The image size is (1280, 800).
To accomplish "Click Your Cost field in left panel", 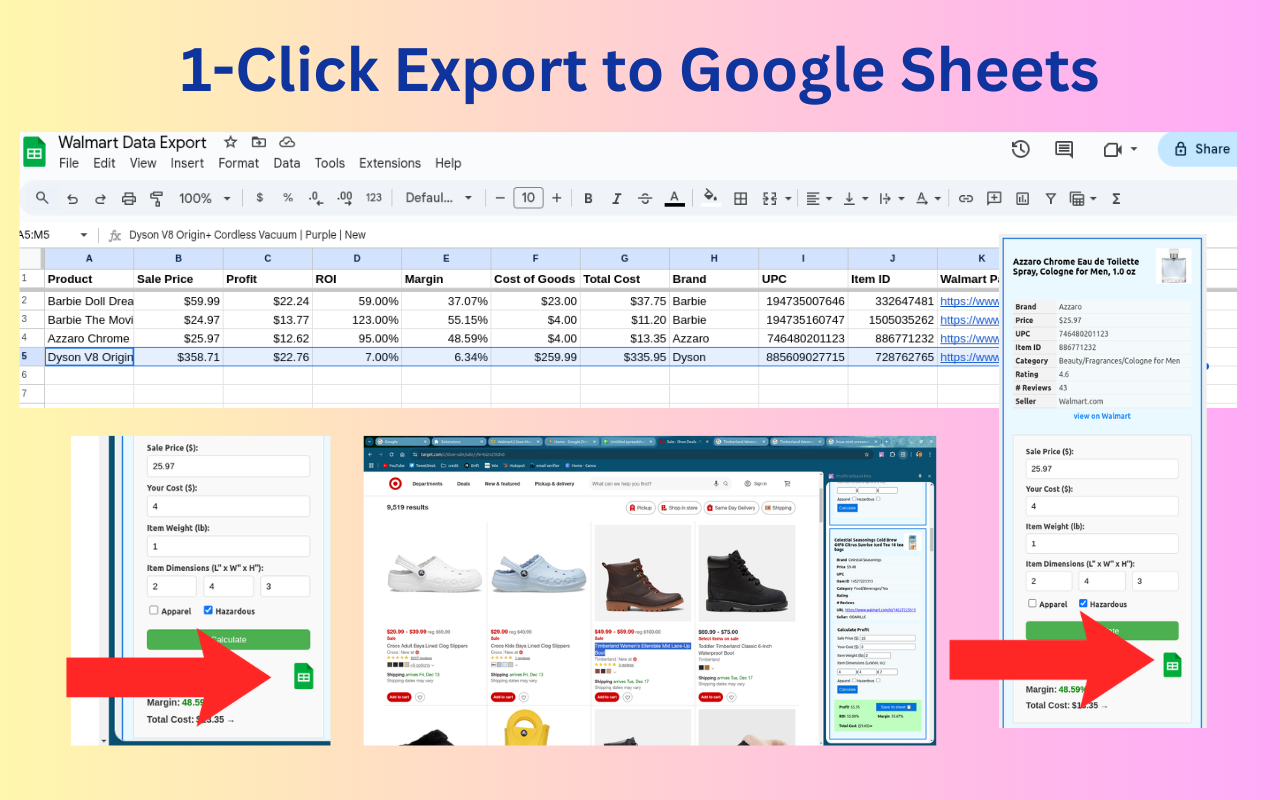I will 228,506.
